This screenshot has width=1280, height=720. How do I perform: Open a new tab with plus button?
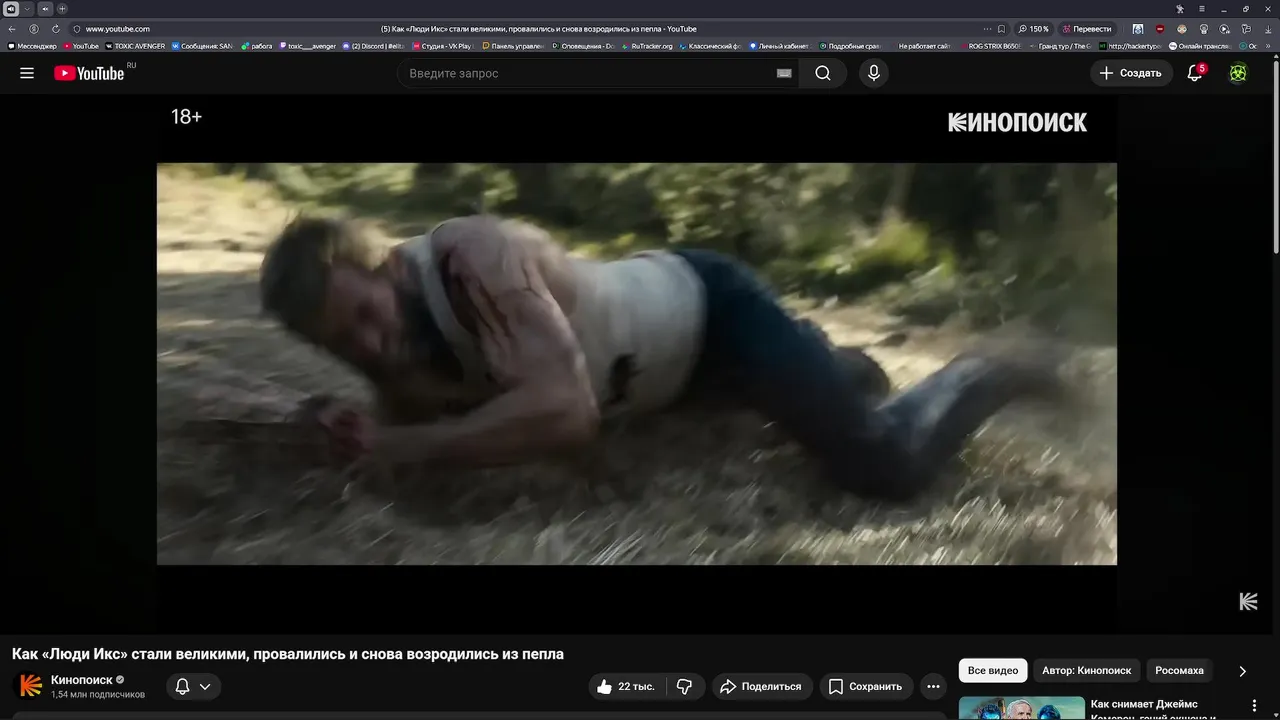[62, 9]
